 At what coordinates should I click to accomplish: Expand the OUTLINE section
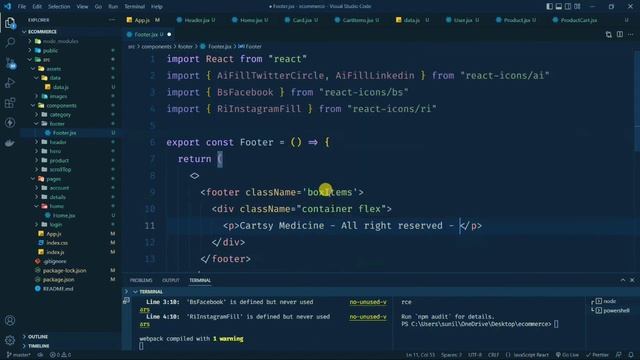[x=38, y=337]
